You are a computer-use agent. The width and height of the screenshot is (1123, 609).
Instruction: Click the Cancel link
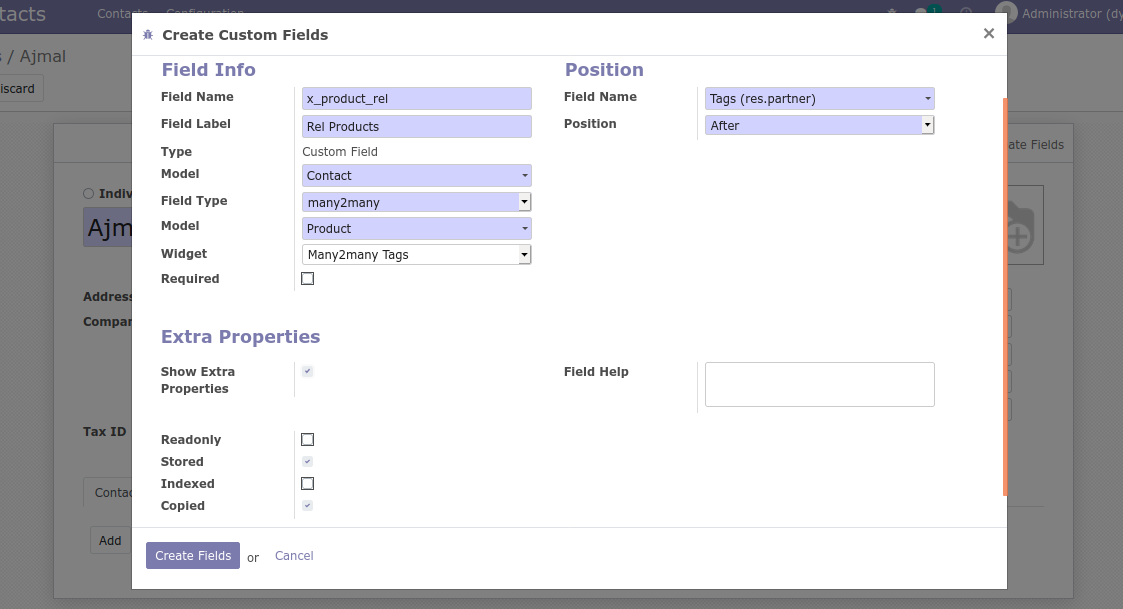(294, 556)
